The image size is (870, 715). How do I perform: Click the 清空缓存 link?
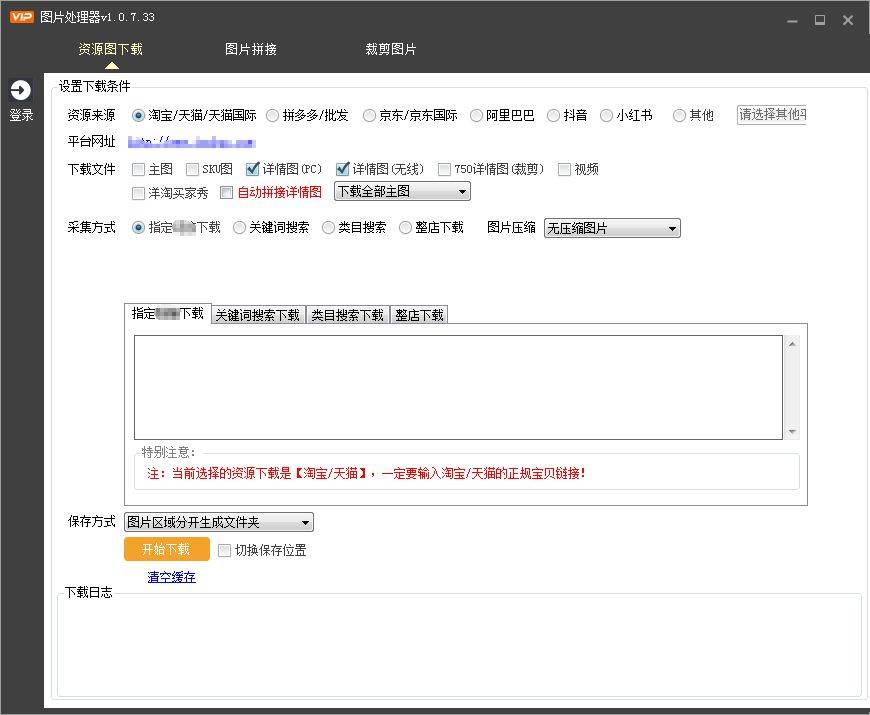(169, 577)
